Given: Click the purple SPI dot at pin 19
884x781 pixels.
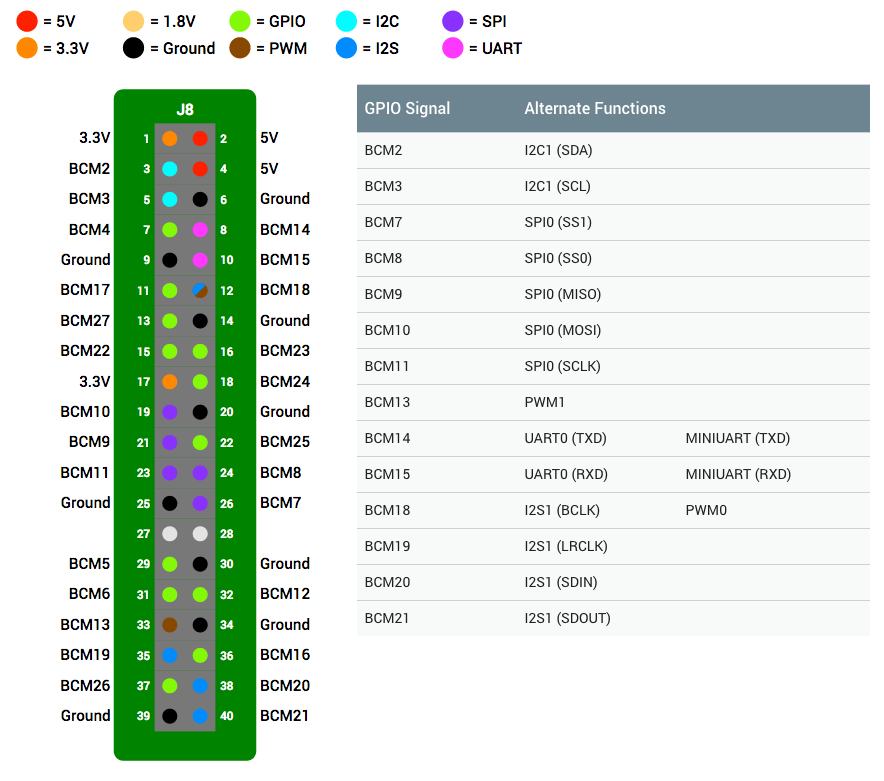Looking at the screenshot, I should click(x=170, y=412).
